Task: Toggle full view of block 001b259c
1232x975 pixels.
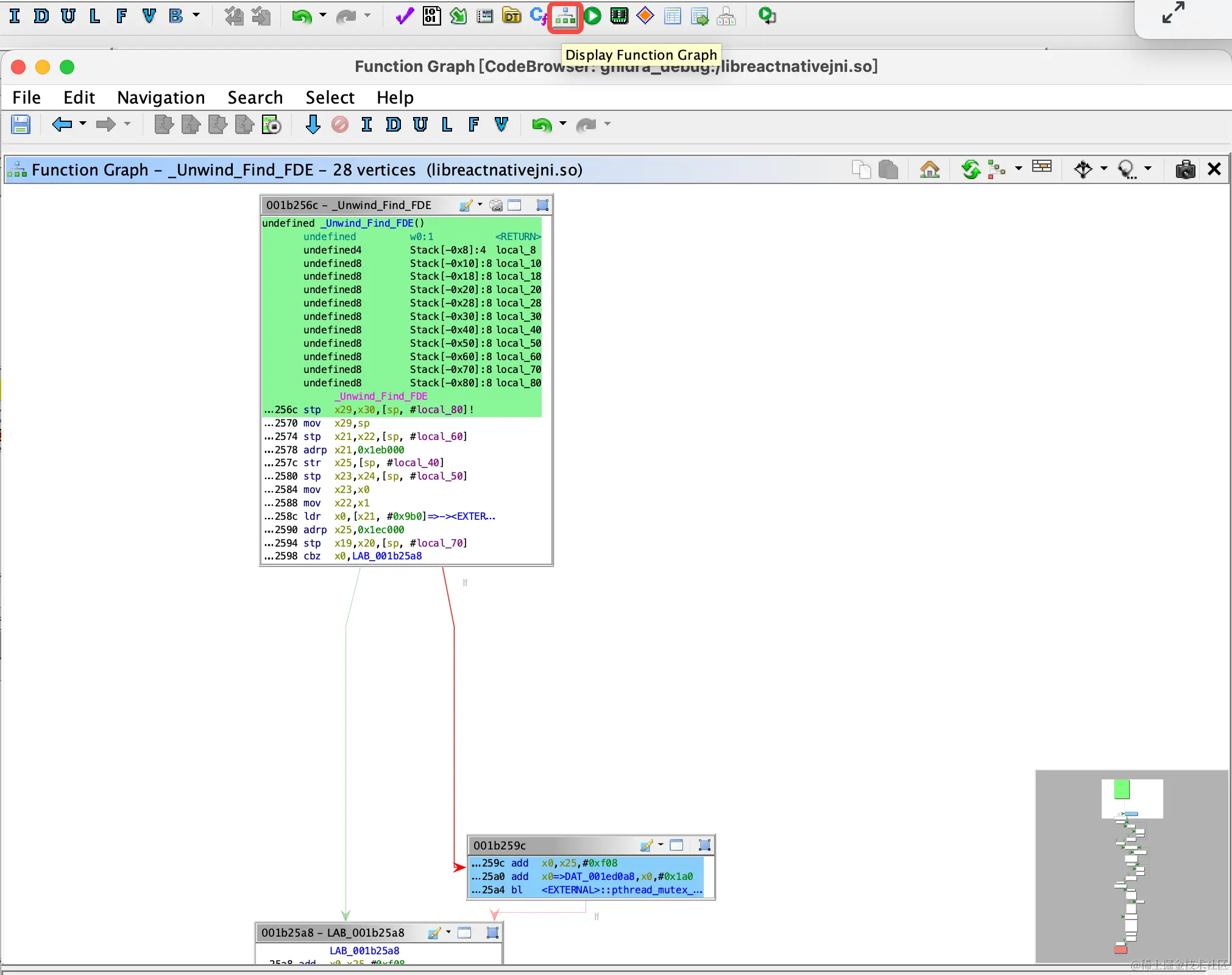Action: coord(676,845)
